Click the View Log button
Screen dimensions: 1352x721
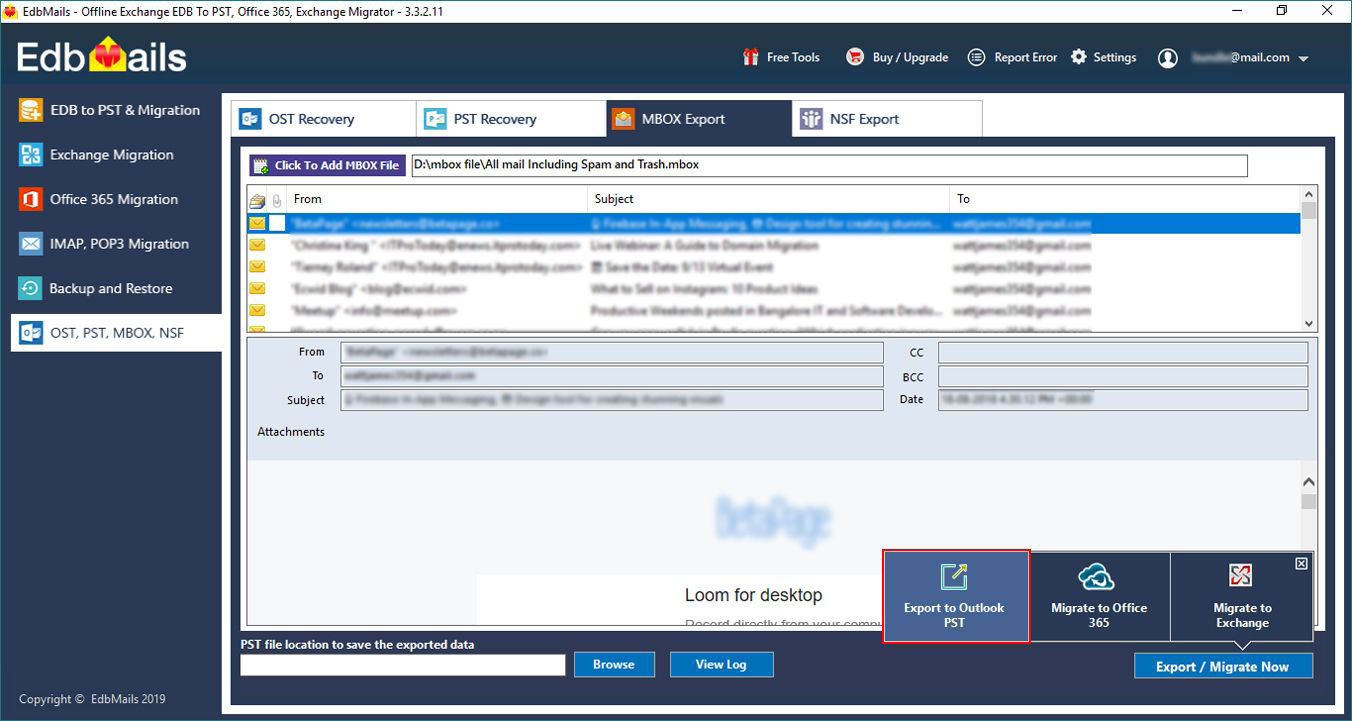(721, 664)
